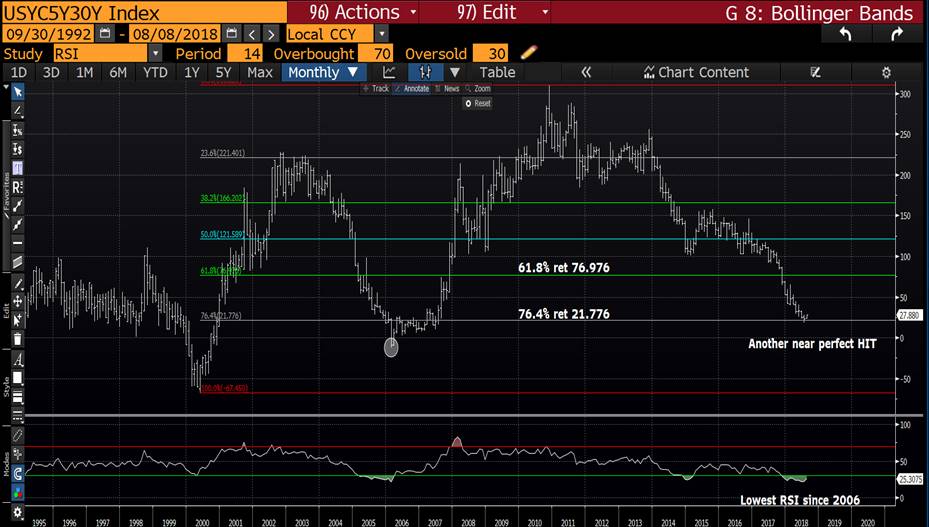This screenshot has width=929, height=527.
Task: Open start date calendar picker
Action: coord(105,34)
